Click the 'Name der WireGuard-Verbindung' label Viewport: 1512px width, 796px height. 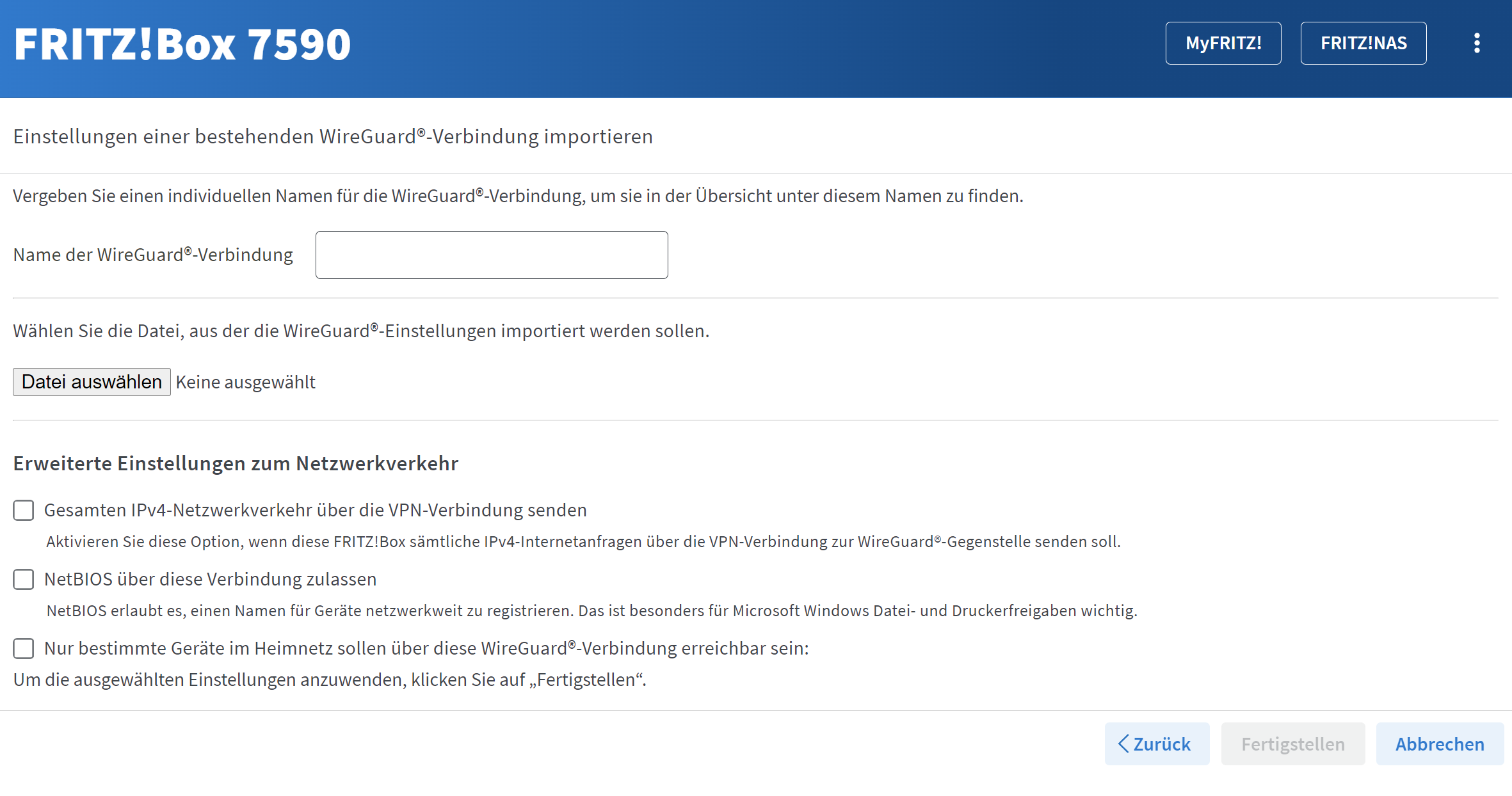click(x=153, y=255)
